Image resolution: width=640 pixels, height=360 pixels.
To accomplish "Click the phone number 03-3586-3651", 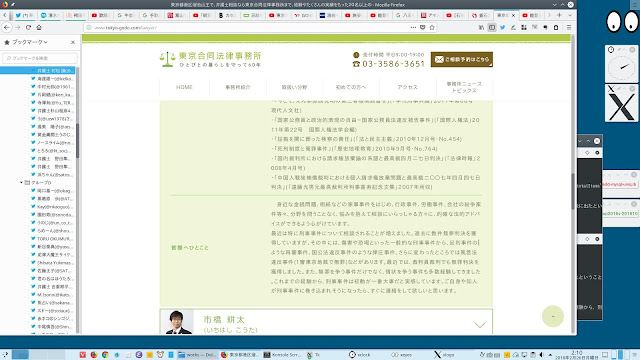I will tap(393, 64).
